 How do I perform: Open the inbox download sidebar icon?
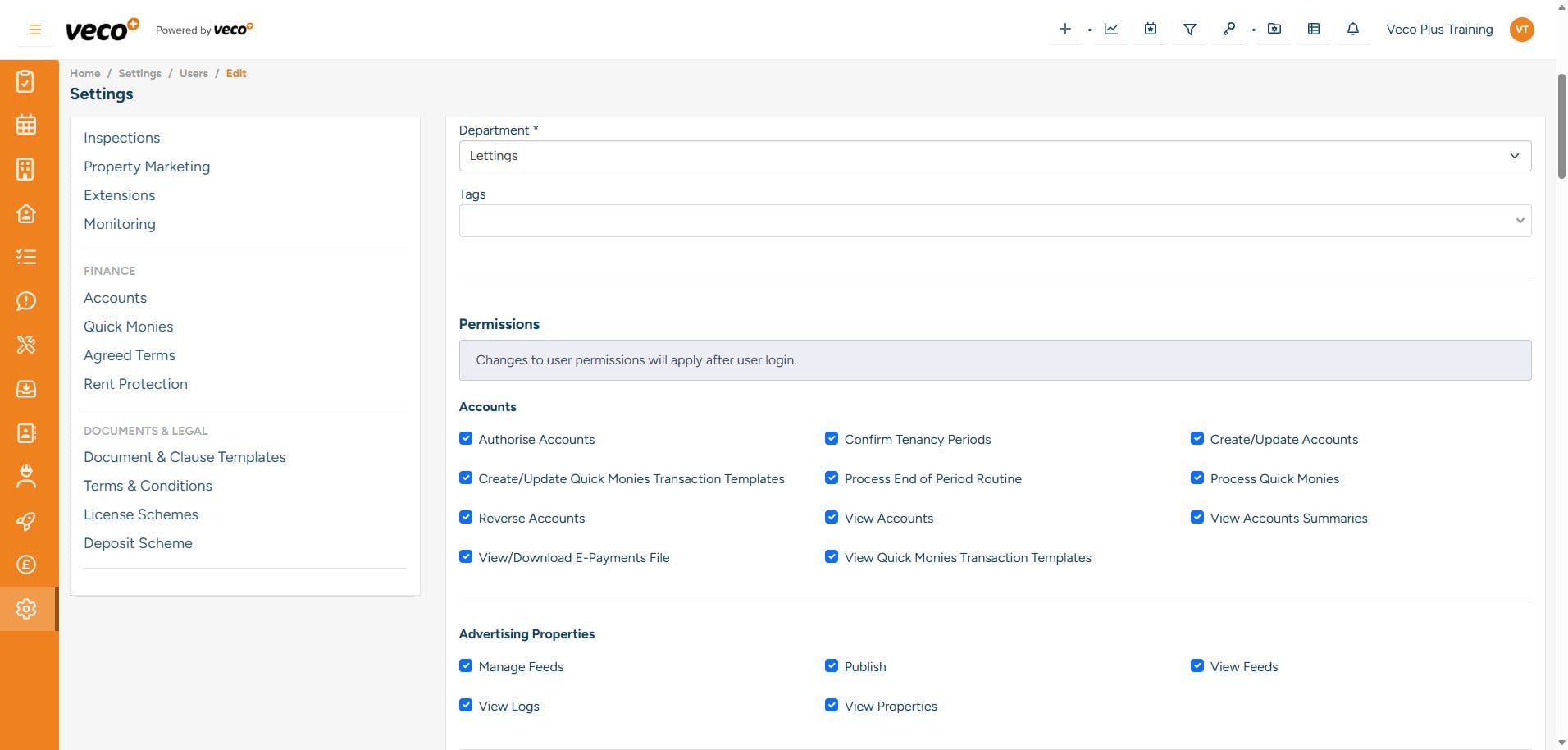(26, 389)
